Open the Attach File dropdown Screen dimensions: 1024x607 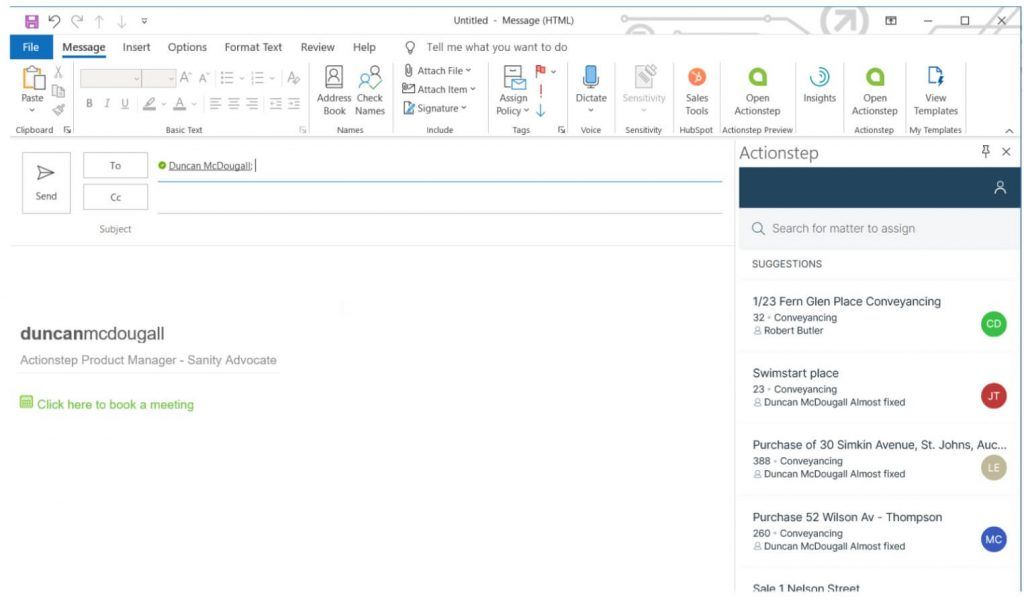[437, 71]
